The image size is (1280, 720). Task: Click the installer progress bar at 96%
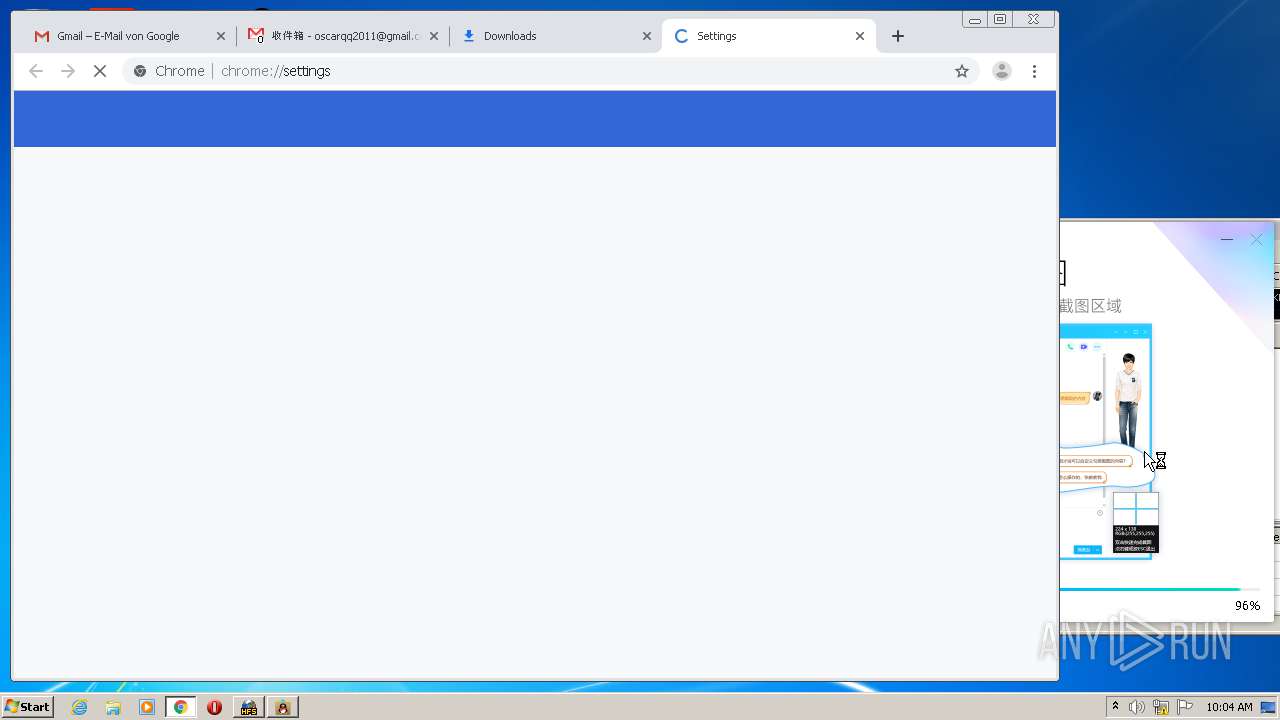point(1160,589)
